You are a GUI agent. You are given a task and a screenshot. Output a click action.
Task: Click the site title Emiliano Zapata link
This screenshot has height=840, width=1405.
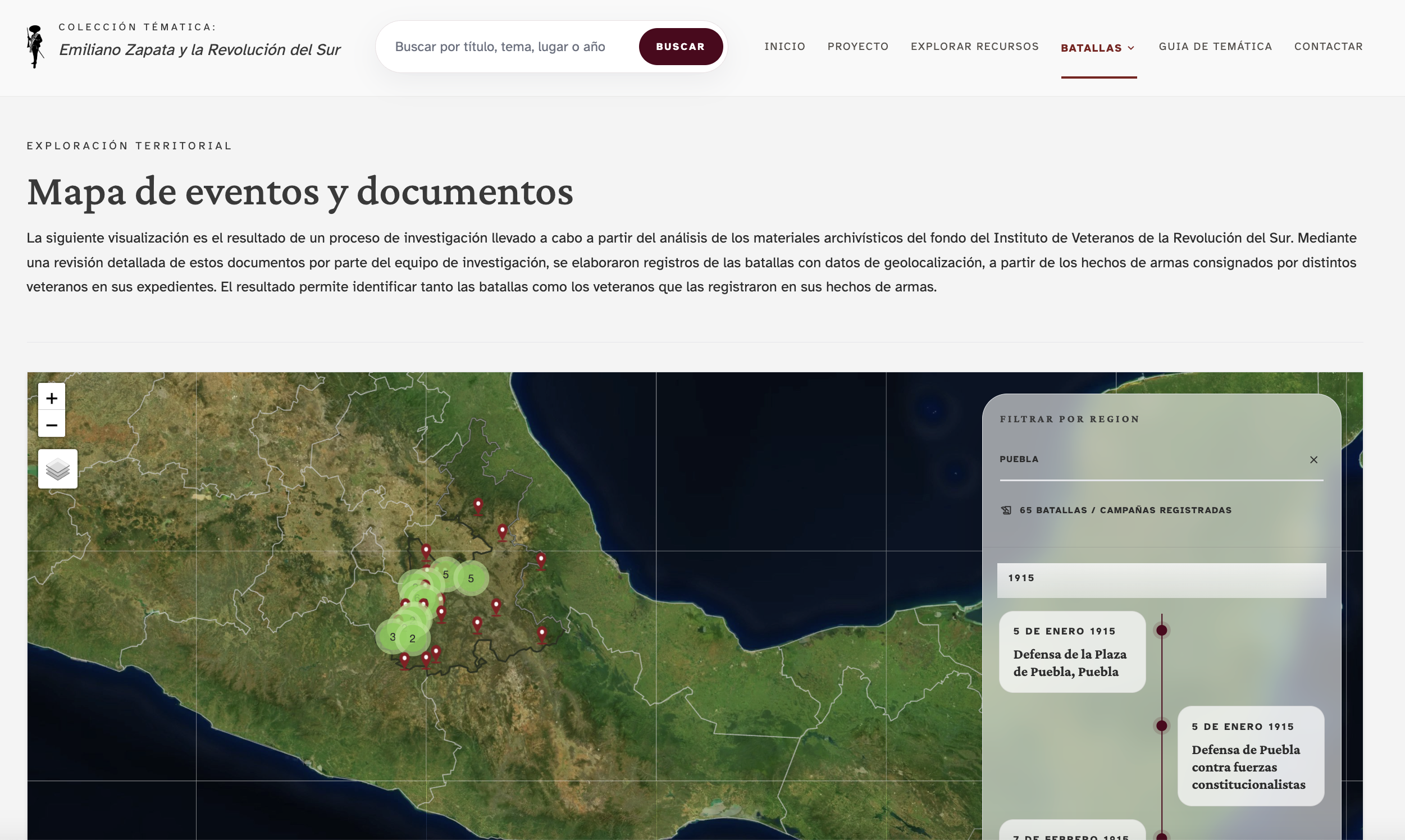click(x=199, y=50)
